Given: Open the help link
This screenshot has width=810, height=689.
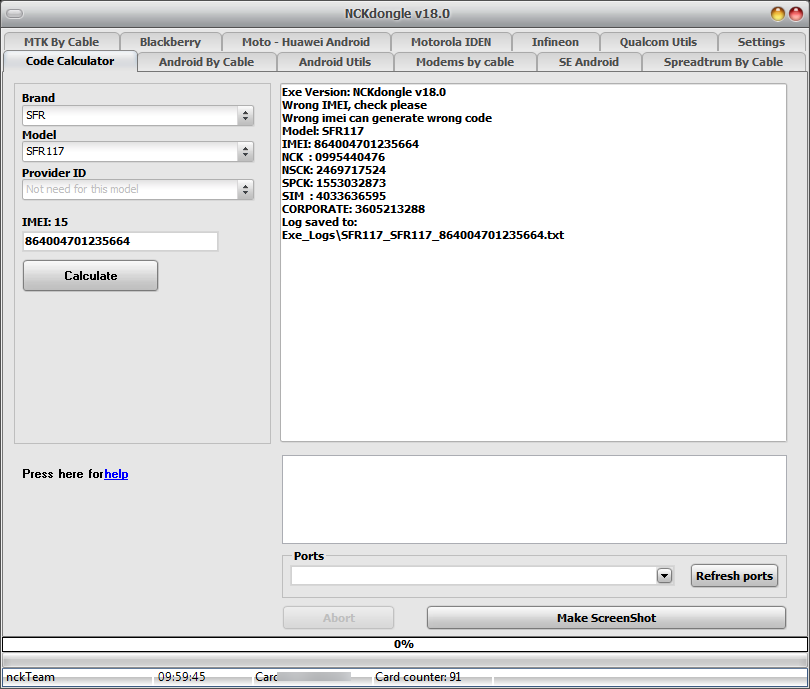Looking at the screenshot, I should 116,474.
